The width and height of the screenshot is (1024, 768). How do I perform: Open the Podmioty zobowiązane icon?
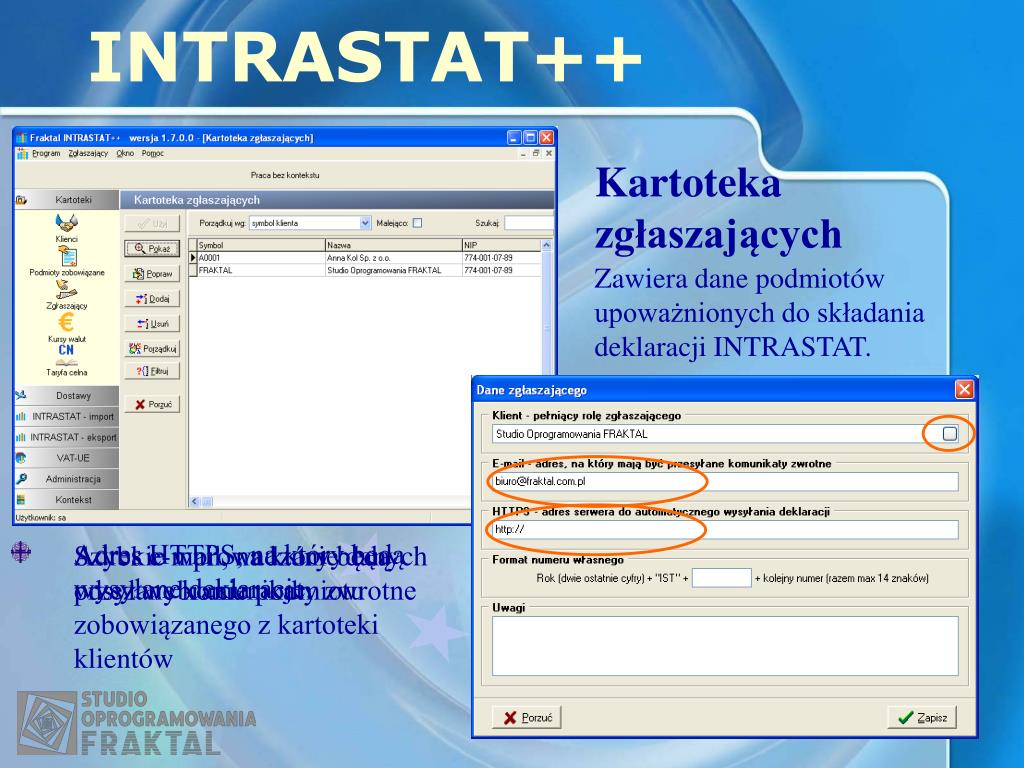[x=67, y=257]
